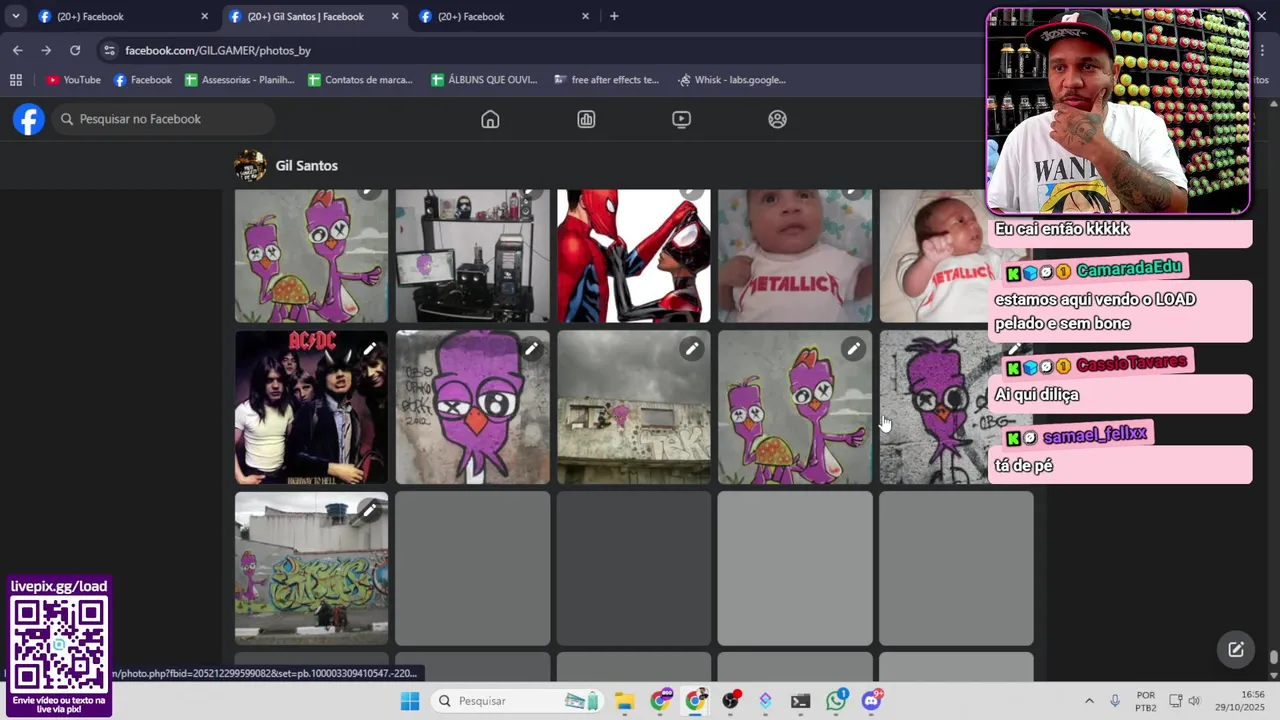Viewport: 1280px width, 720px height.
Task: Open the terminal app in the taskbar
Action: [x=800, y=701]
